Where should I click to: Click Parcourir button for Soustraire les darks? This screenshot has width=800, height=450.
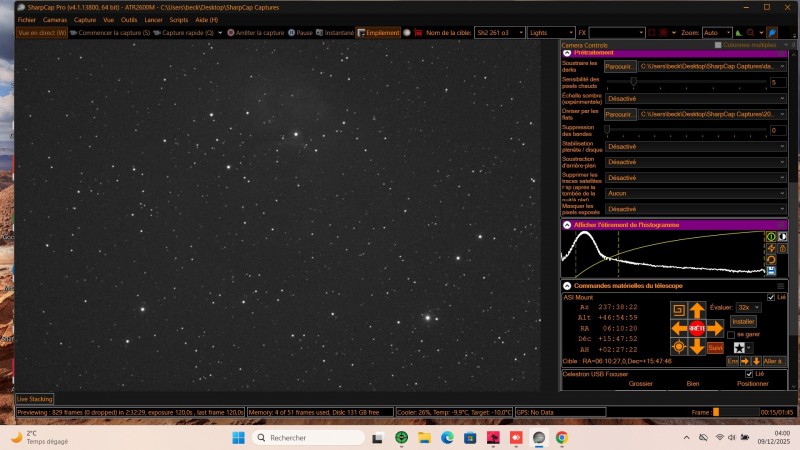tap(618, 66)
